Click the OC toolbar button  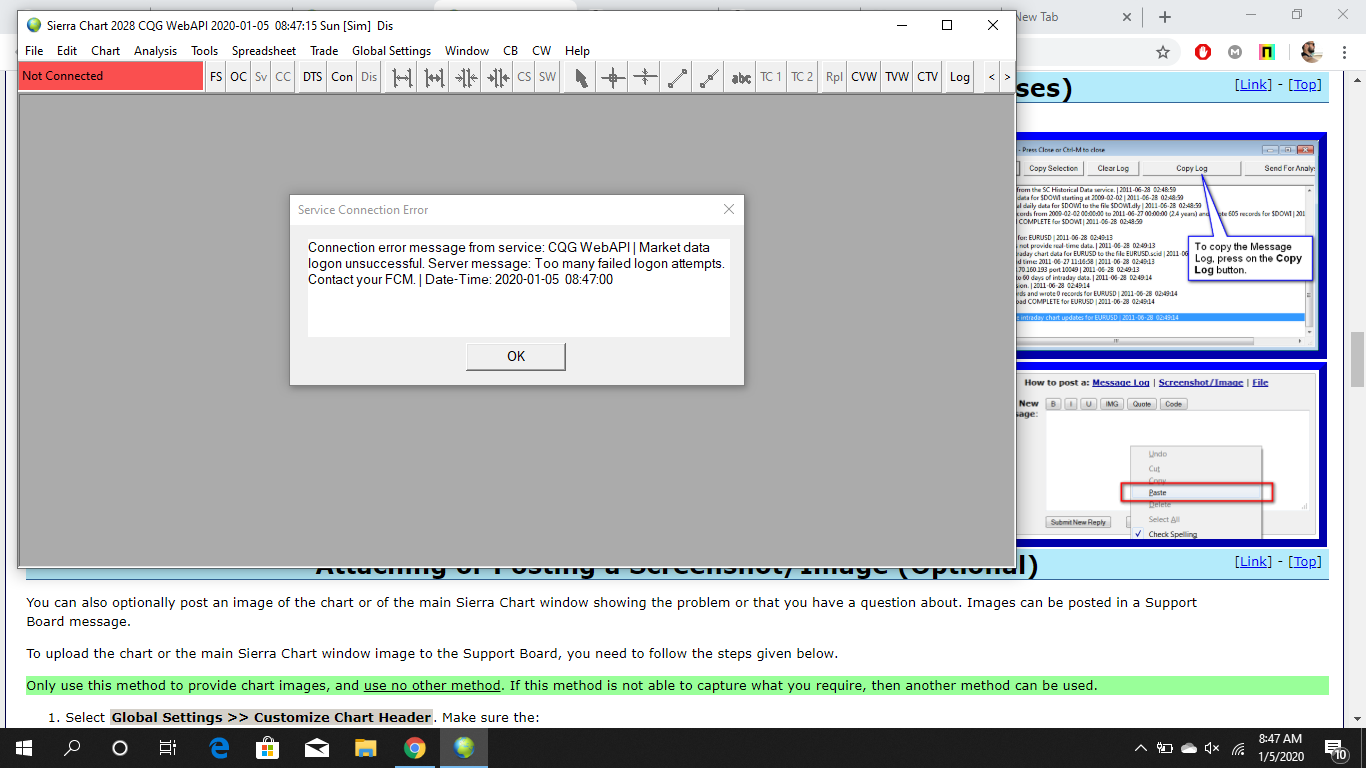pos(238,77)
